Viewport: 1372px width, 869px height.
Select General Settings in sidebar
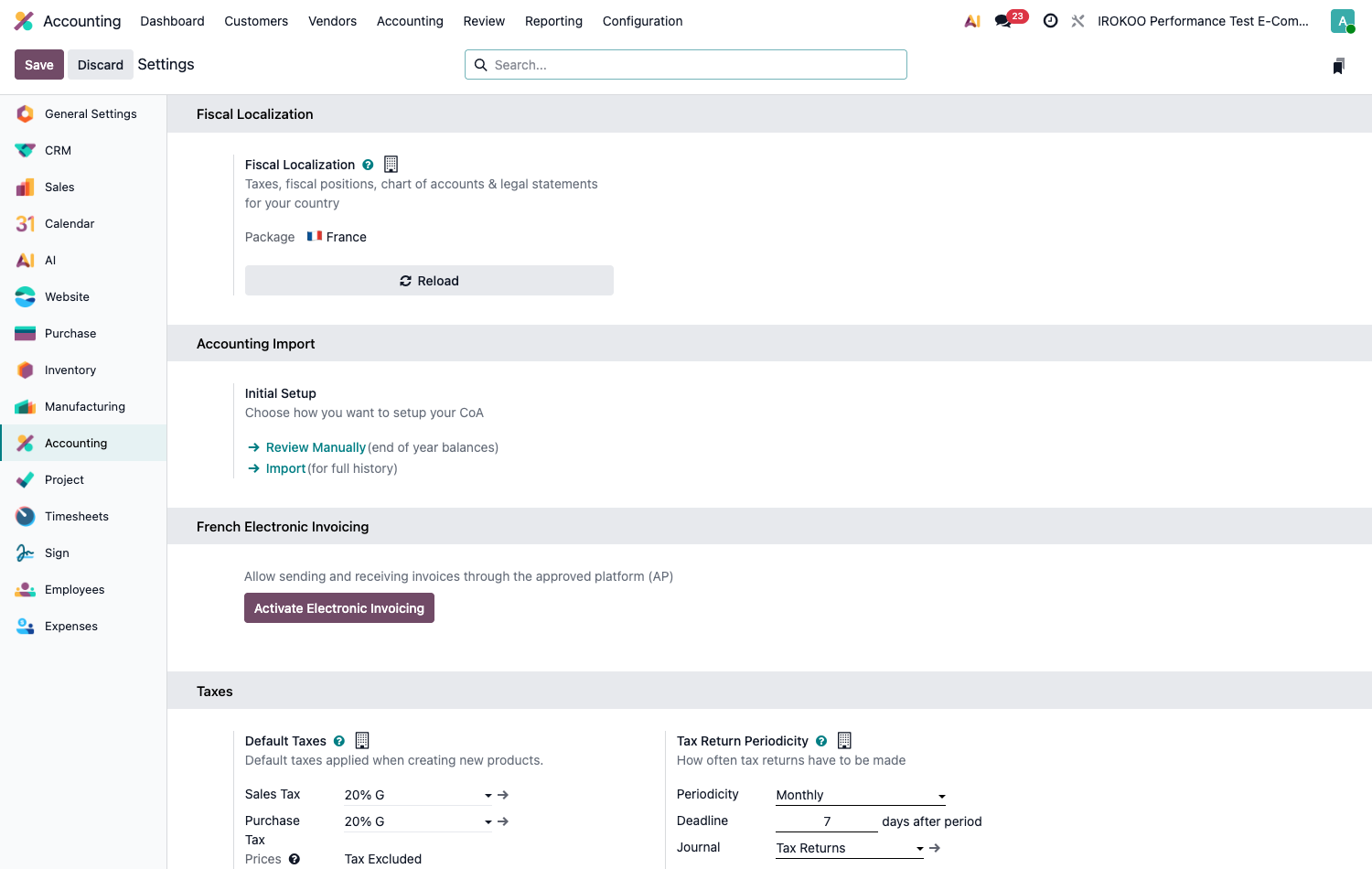[x=83, y=114]
